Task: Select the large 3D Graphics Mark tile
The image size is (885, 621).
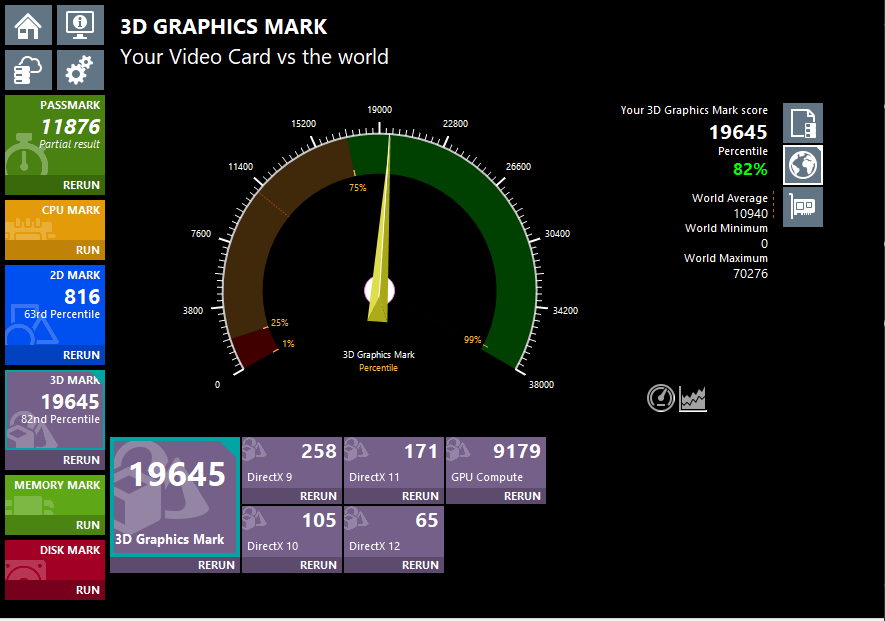Action: click(x=175, y=495)
